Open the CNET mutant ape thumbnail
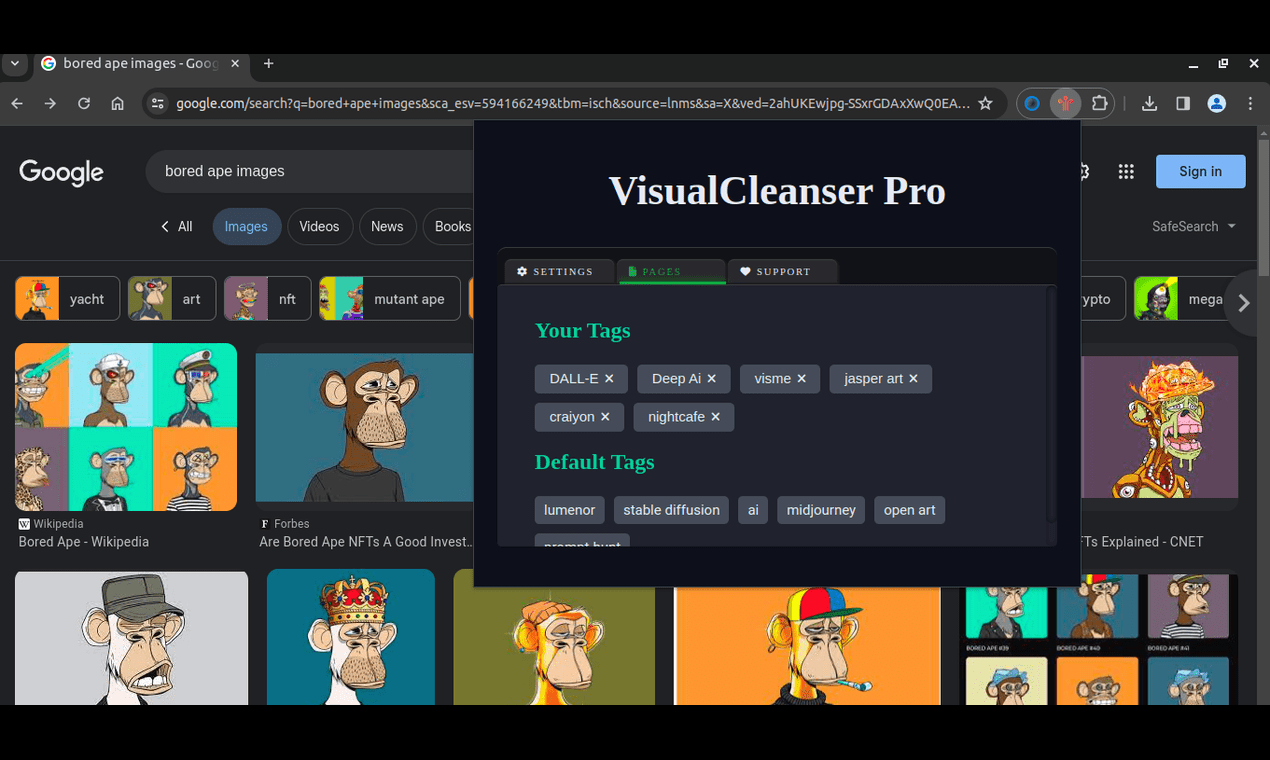Screen dimensions: 1270x760 coord(1160,427)
